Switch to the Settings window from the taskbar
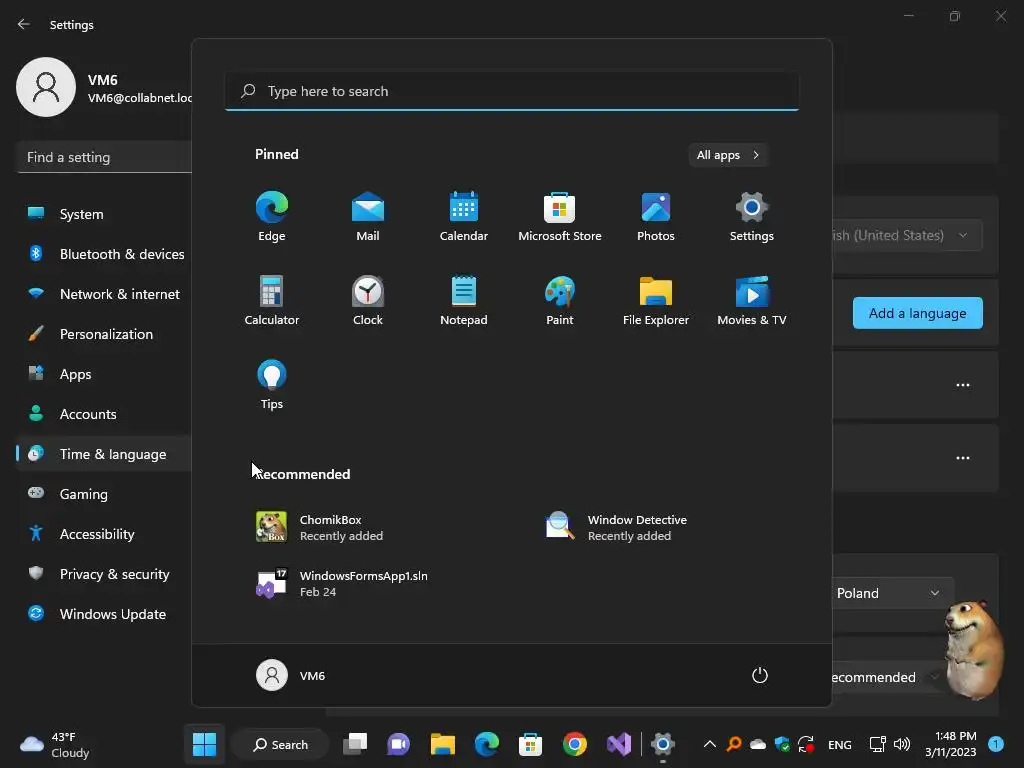The width and height of the screenshot is (1024, 768). point(662,744)
